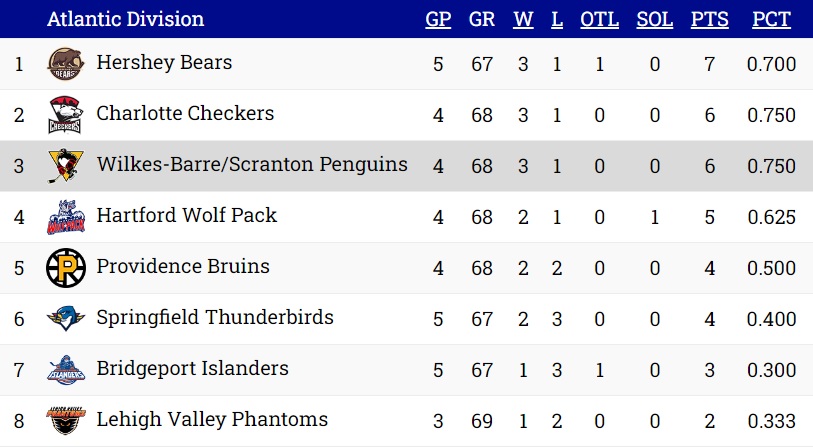Sort standings by L column header
This screenshot has width=813, height=447.
(x=557, y=19)
